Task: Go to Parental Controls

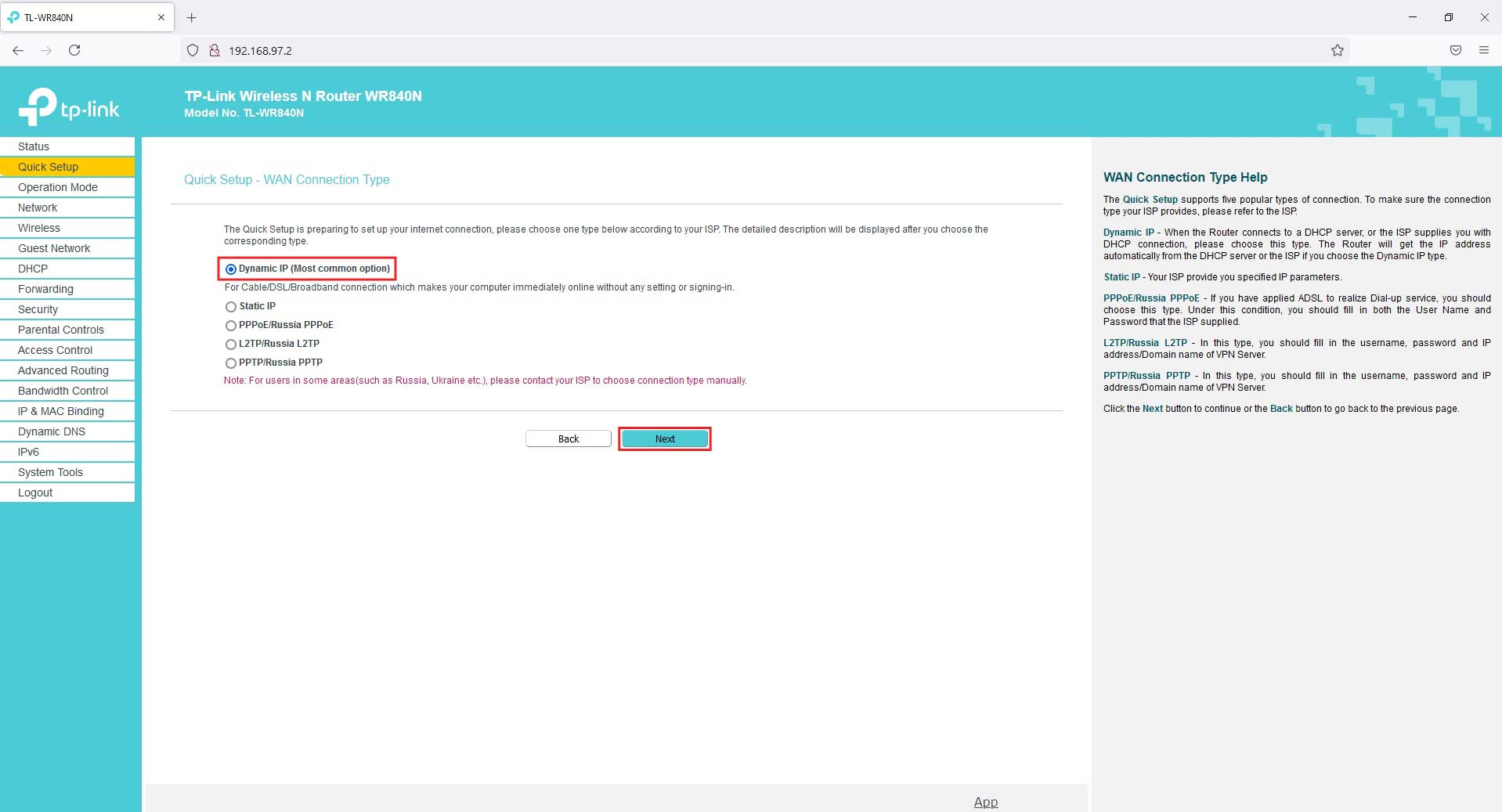Action: click(67, 330)
